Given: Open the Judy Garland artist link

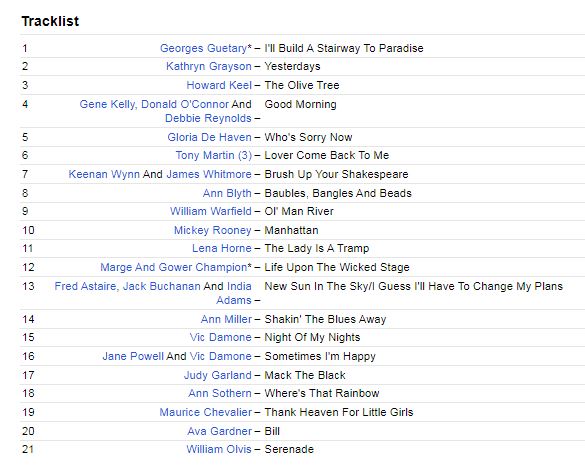Looking at the screenshot, I should pos(218,375).
